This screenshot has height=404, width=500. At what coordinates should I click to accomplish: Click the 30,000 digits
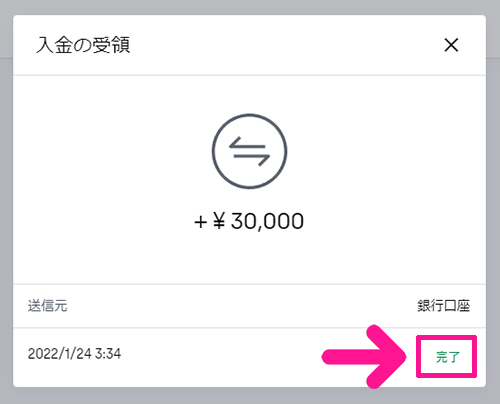point(267,221)
